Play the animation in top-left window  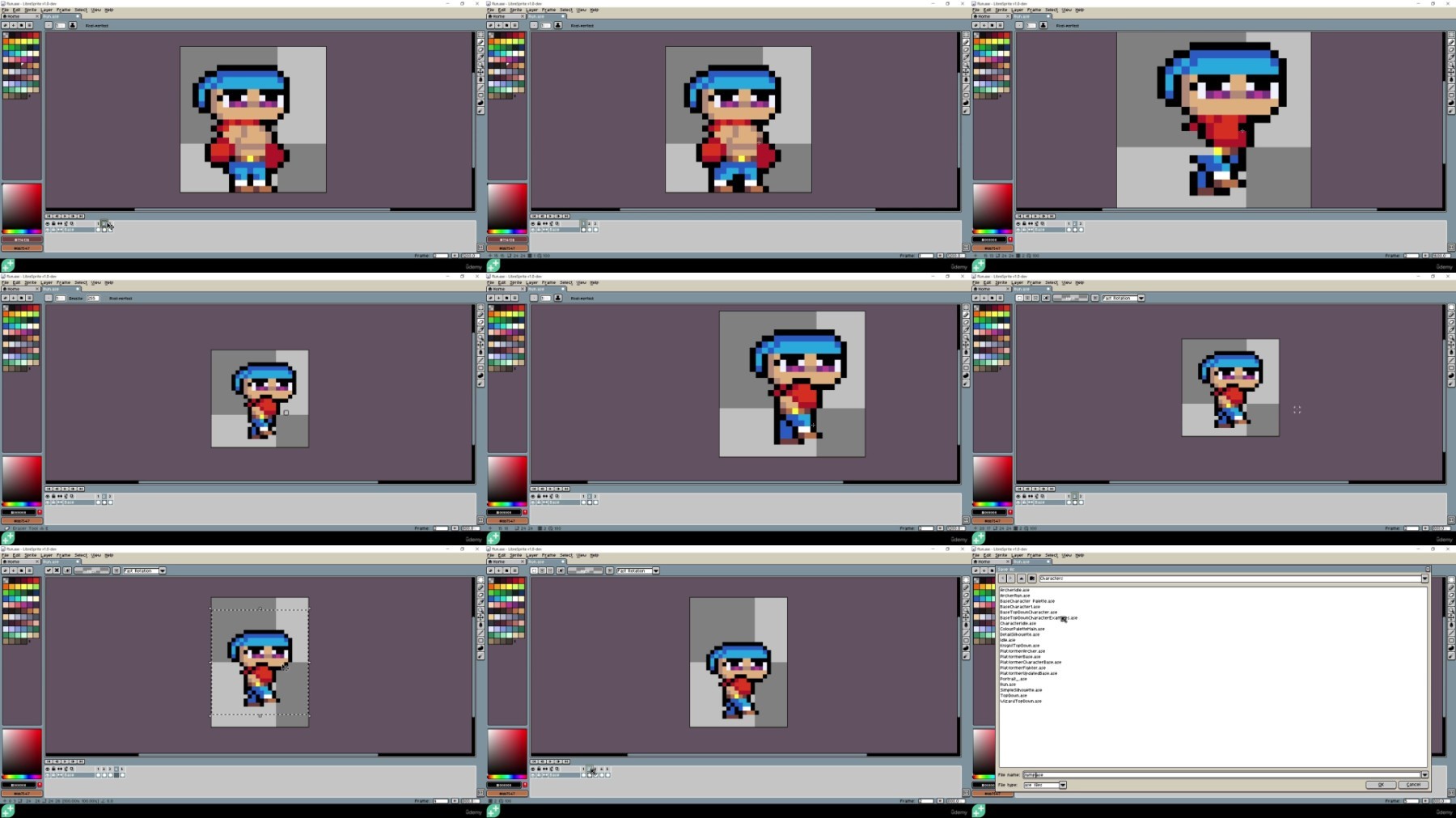point(65,216)
